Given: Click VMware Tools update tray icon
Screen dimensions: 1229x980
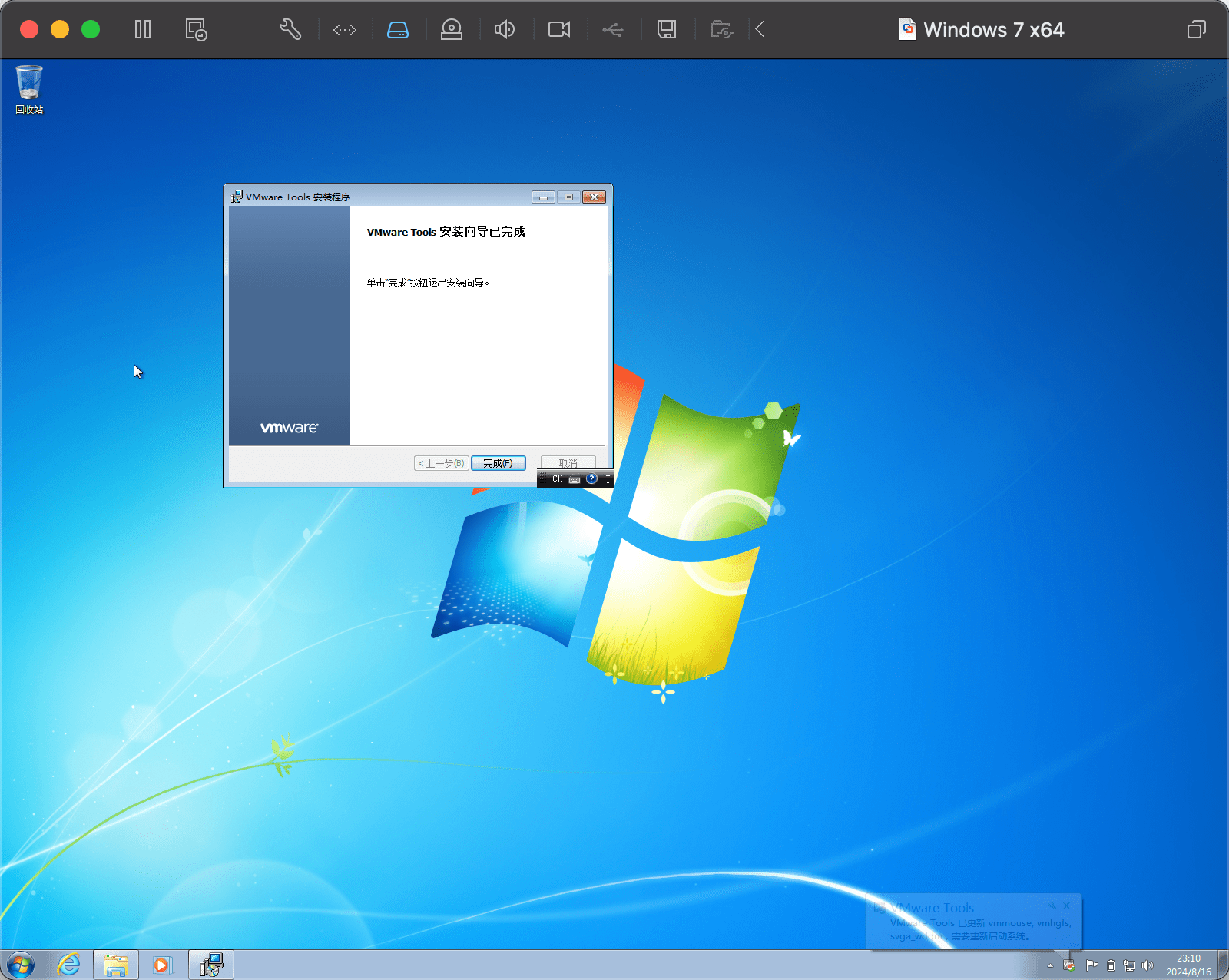Looking at the screenshot, I should (1069, 965).
